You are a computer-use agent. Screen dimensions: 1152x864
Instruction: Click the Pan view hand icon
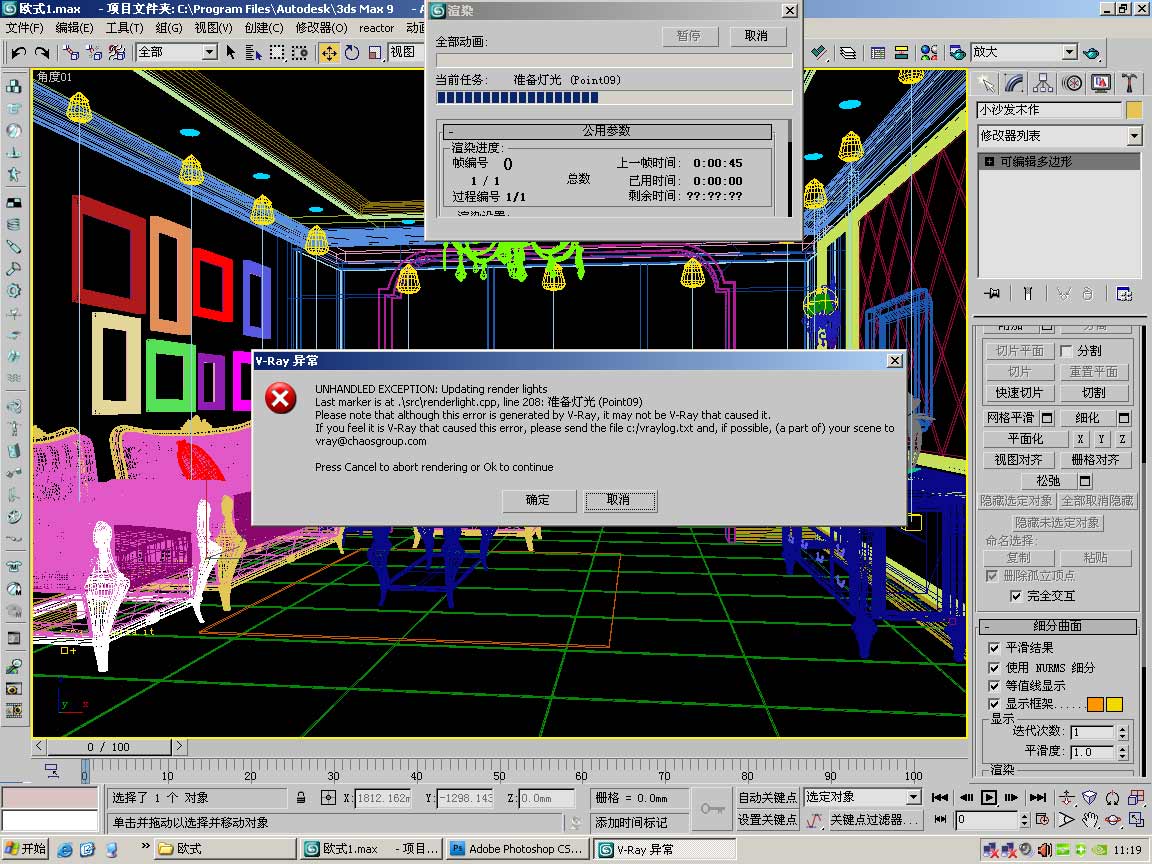(1090, 820)
